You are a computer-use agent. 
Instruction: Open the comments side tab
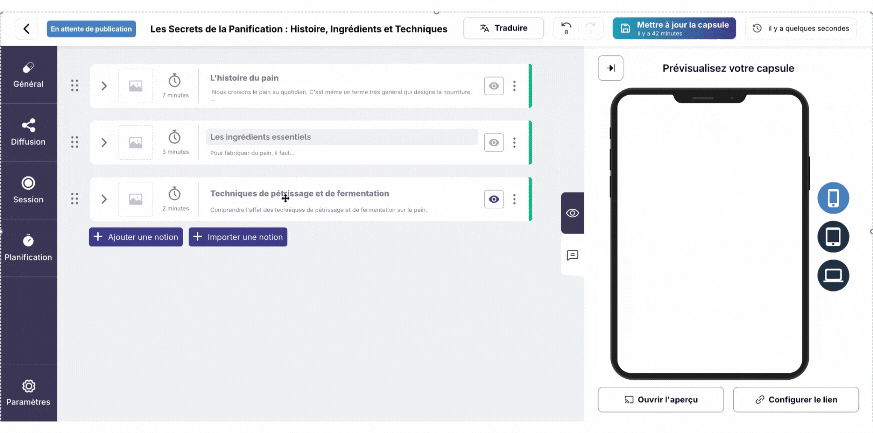[572, 255]
